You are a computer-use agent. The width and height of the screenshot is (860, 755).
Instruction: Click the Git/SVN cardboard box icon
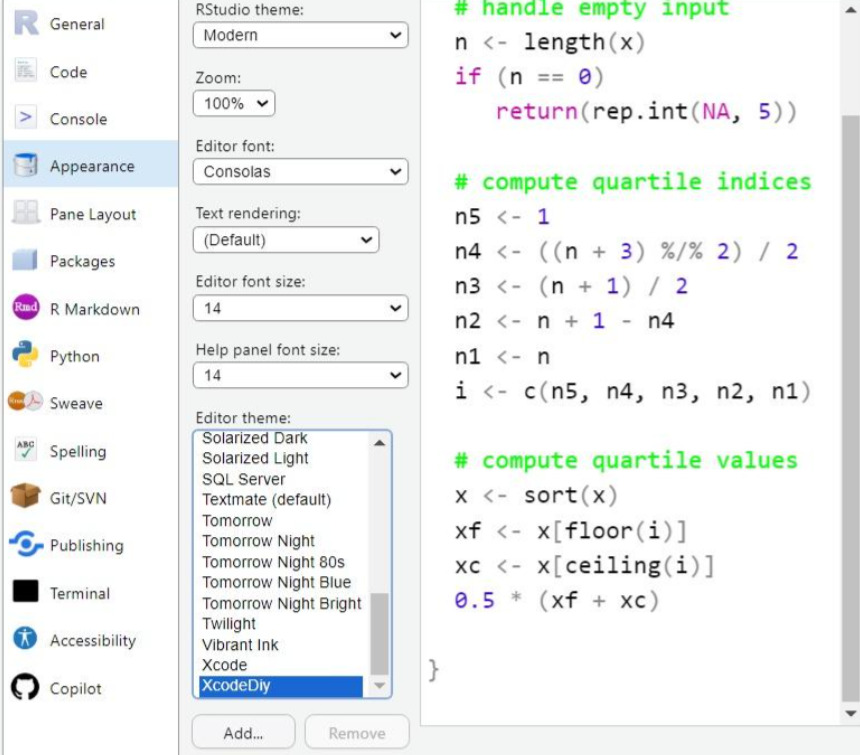pos(25,496)
